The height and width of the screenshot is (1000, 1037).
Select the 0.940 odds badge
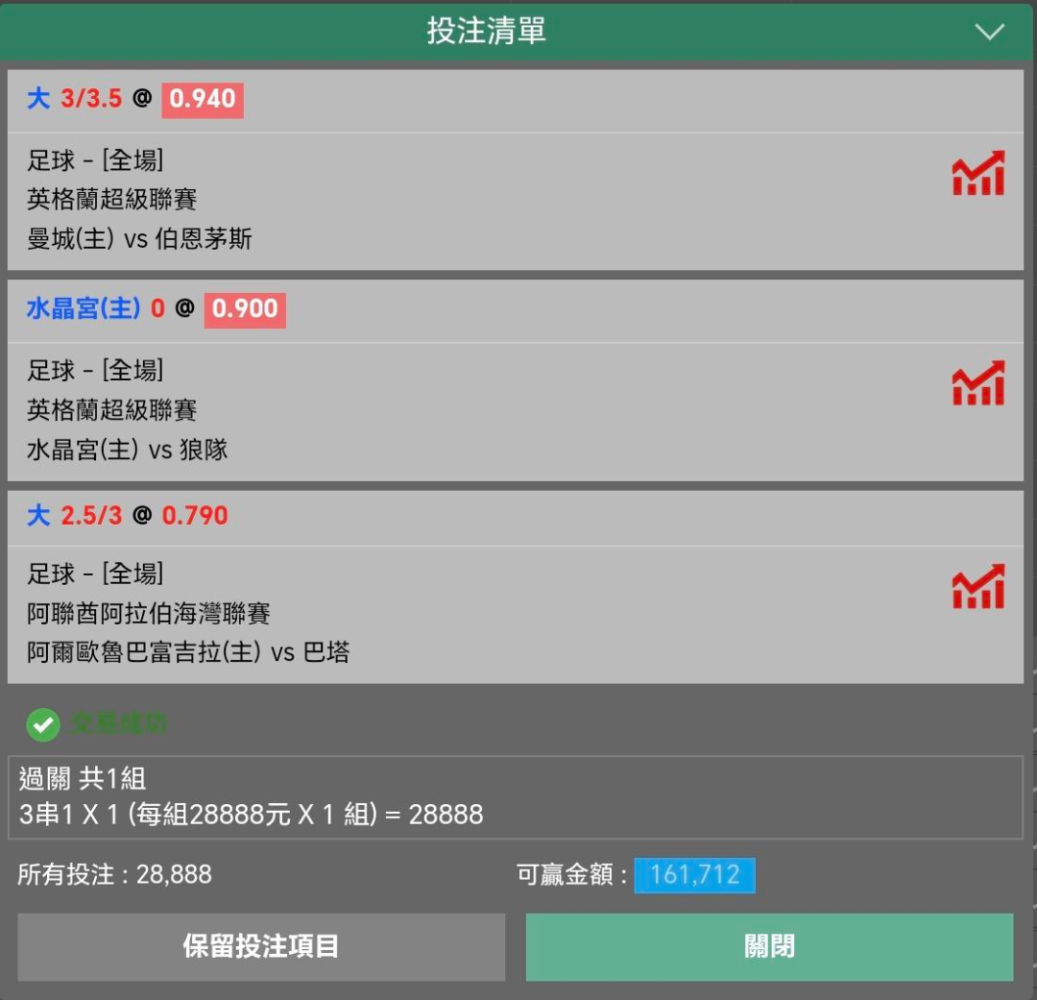[202, 100]
